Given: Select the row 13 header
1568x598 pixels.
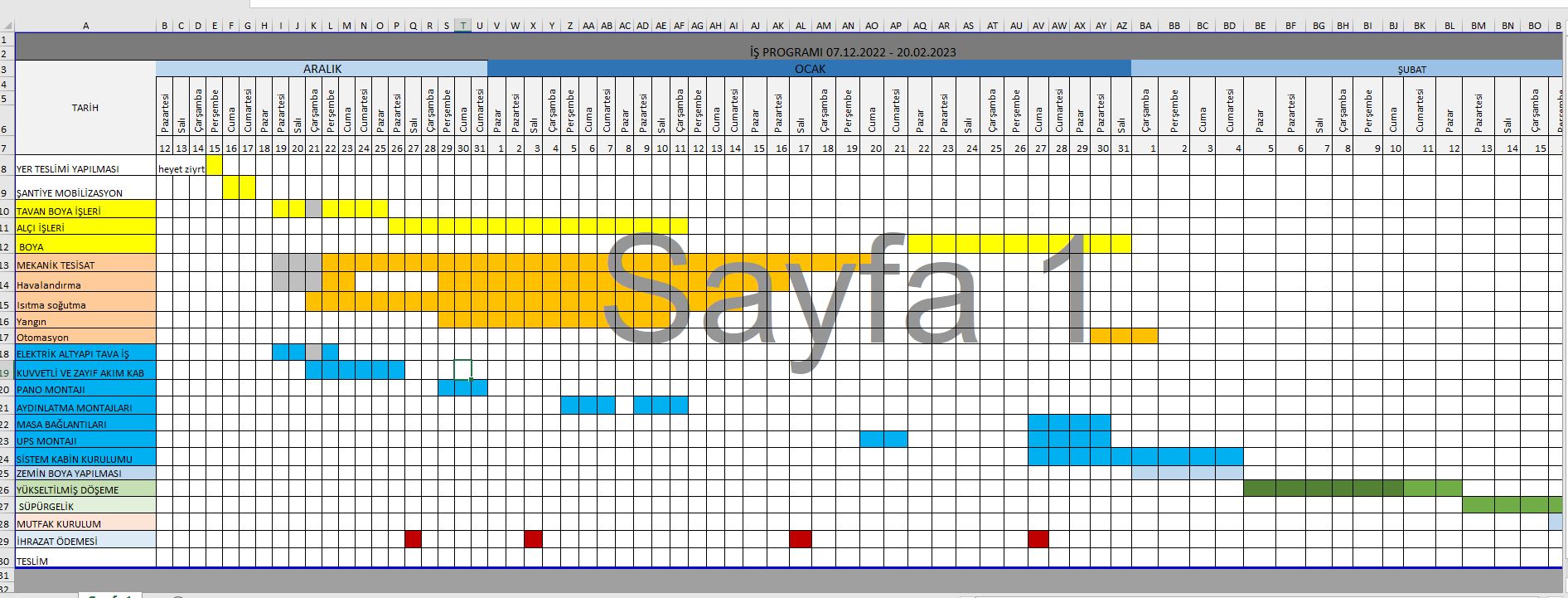Looking at the screenshot, I should [x=7, y=265].
